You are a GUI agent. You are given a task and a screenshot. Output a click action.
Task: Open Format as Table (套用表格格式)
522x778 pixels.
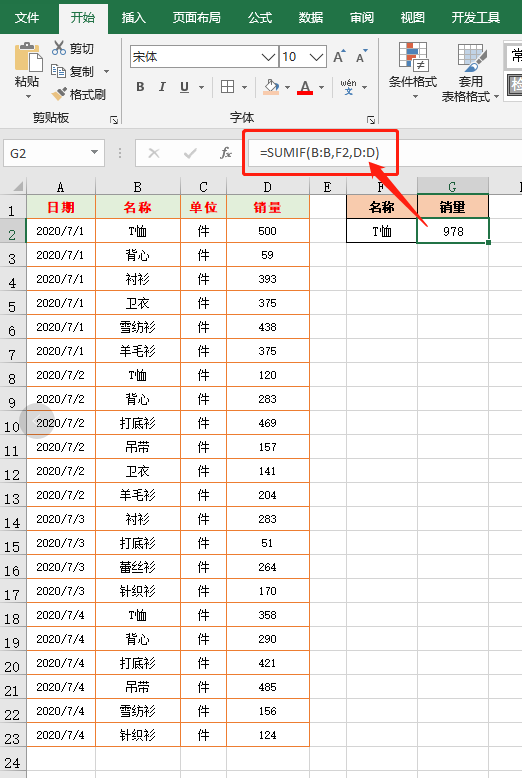(x=470, y=72)
